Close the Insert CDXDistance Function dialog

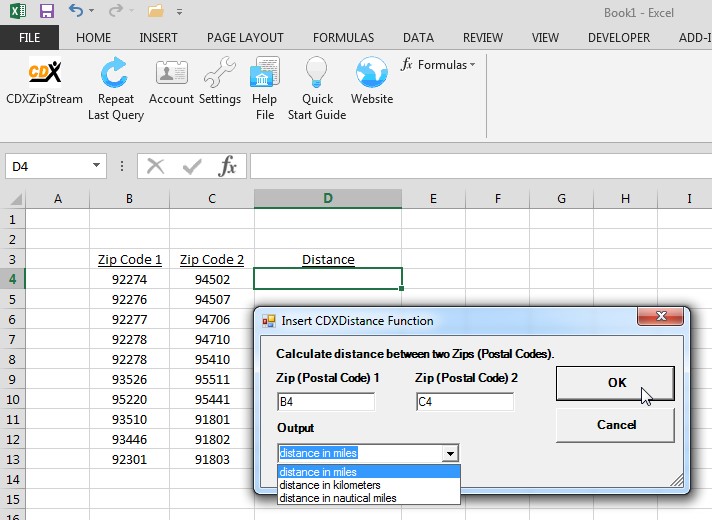click(661, 316)
